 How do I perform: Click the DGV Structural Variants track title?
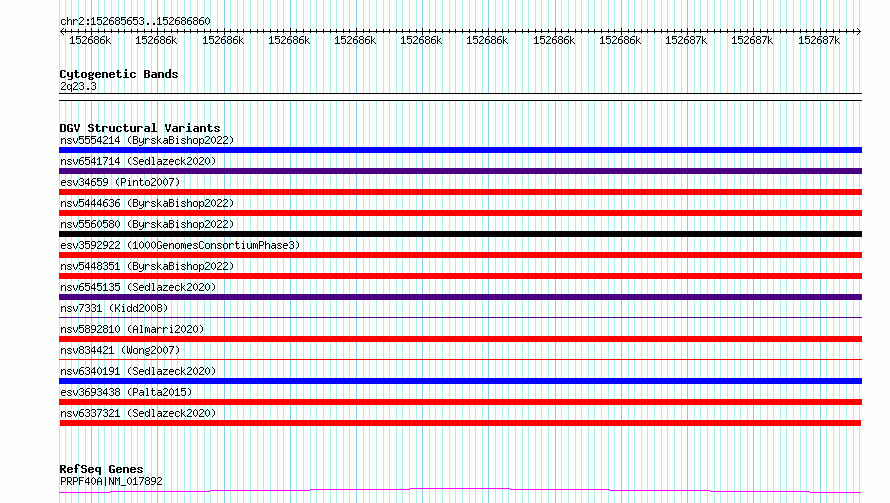140,128
